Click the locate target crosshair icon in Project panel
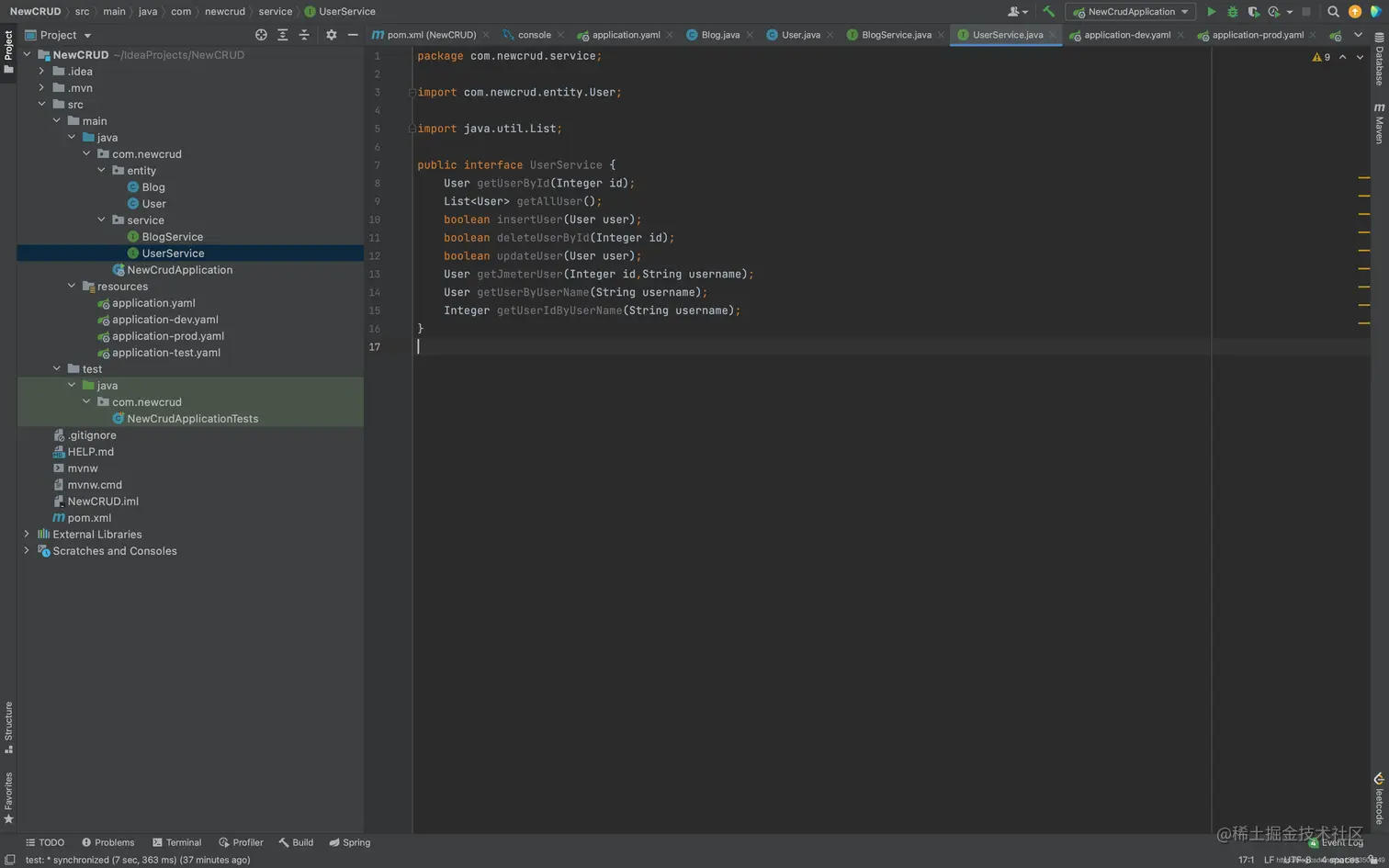The width and height of the screenshot is (1389, 868). (261, 35)
